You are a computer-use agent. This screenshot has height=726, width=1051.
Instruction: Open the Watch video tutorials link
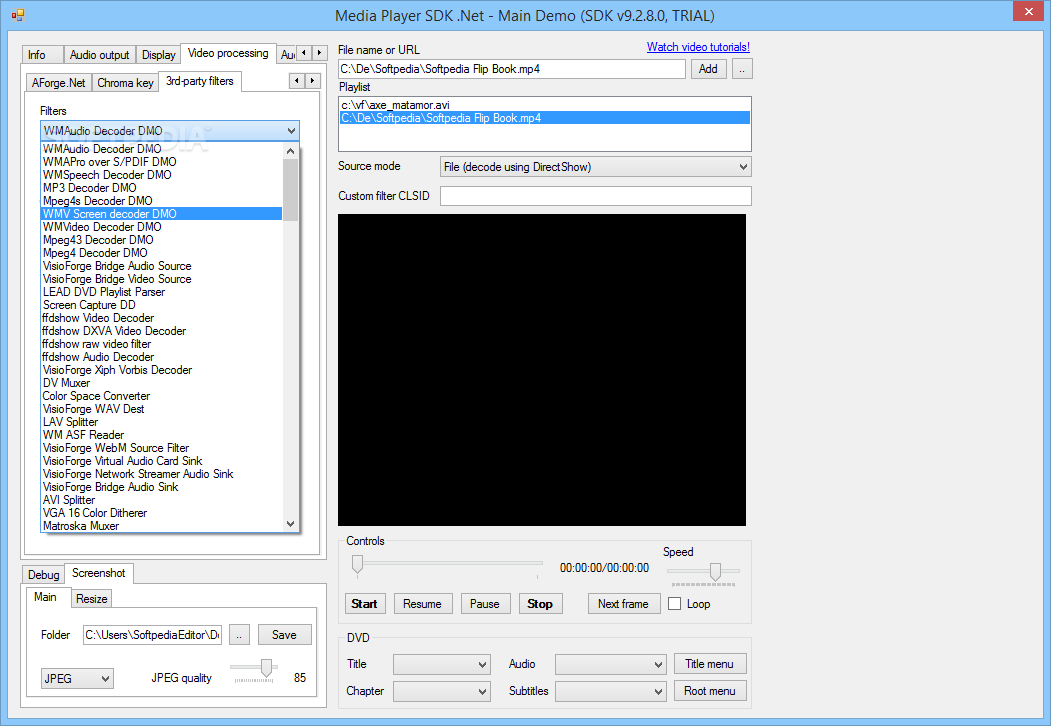point(698,47)
